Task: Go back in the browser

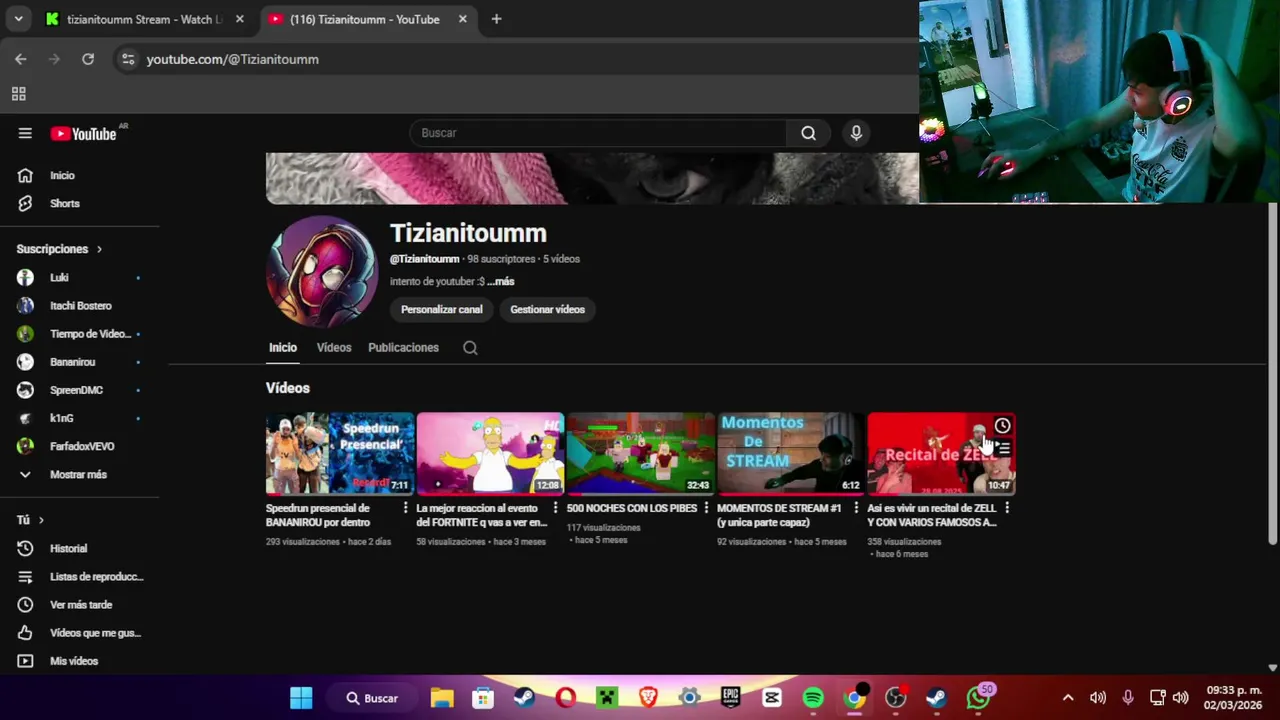Action: pos(21,59)
